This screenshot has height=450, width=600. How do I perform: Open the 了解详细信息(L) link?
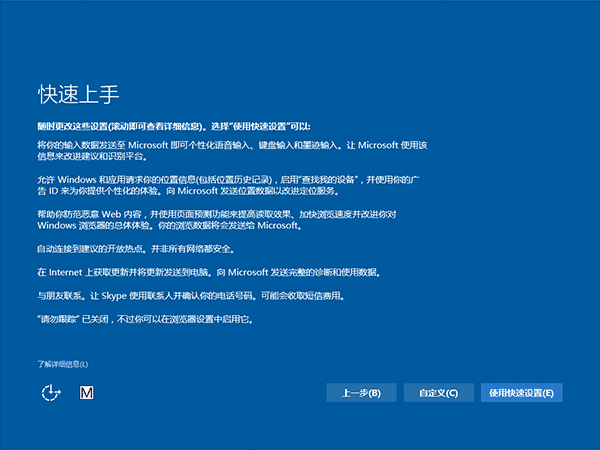click(63, 364)
